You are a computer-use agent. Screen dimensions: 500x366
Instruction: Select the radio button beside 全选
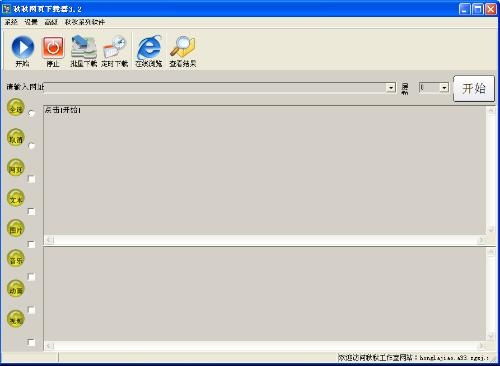point(31,113)
